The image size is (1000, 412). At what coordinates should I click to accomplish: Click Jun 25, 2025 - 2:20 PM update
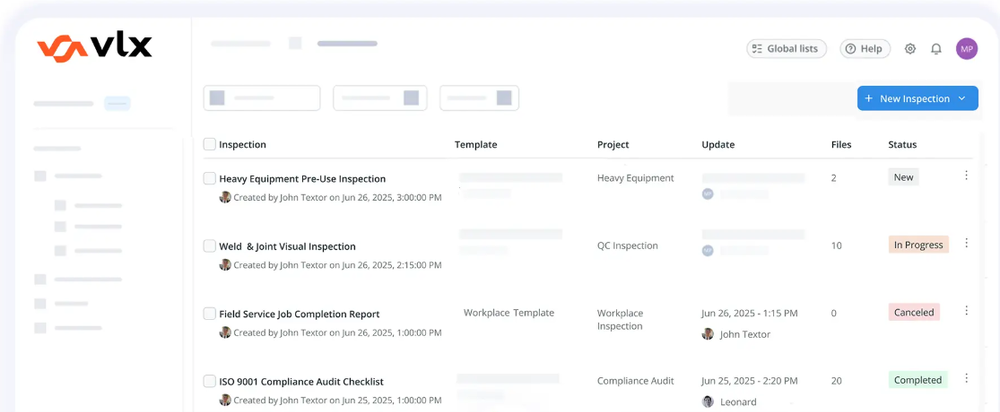(749, 381)
